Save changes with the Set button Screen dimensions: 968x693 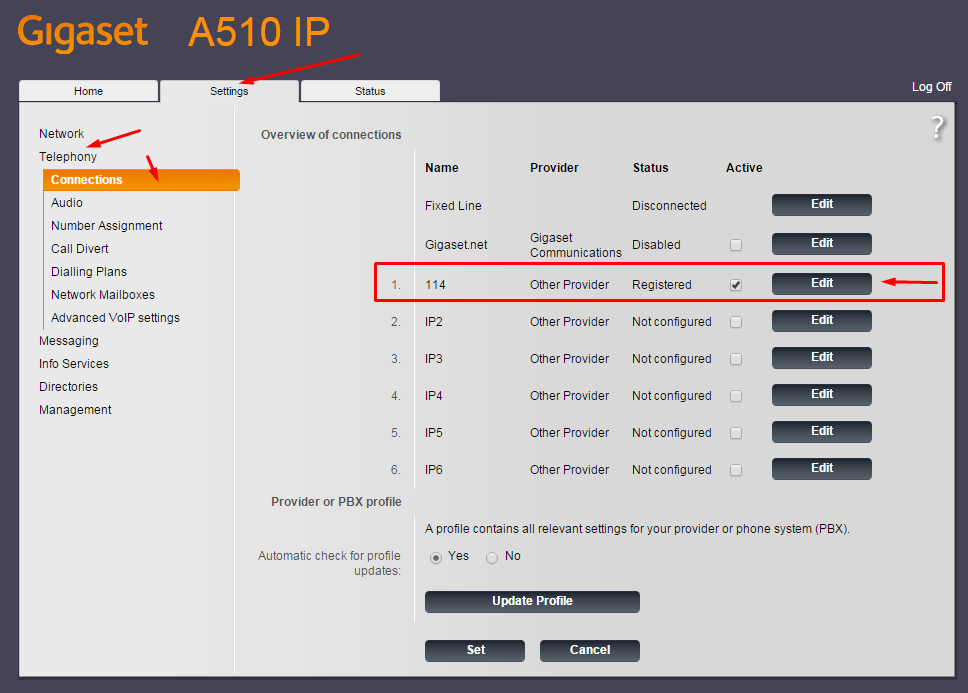click(475, 650)
